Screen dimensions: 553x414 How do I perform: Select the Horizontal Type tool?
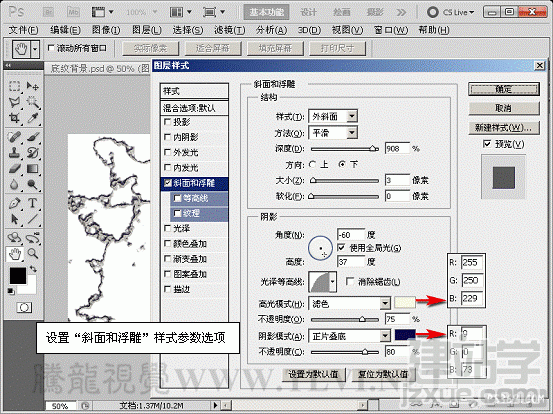point(32,203)
